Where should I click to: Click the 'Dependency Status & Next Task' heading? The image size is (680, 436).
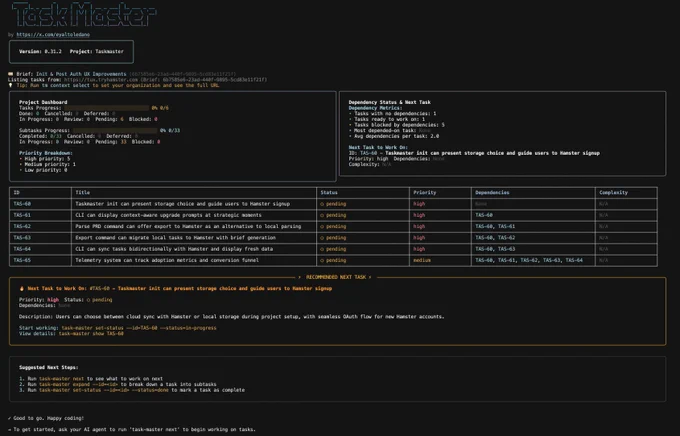[x=389, y=102]
